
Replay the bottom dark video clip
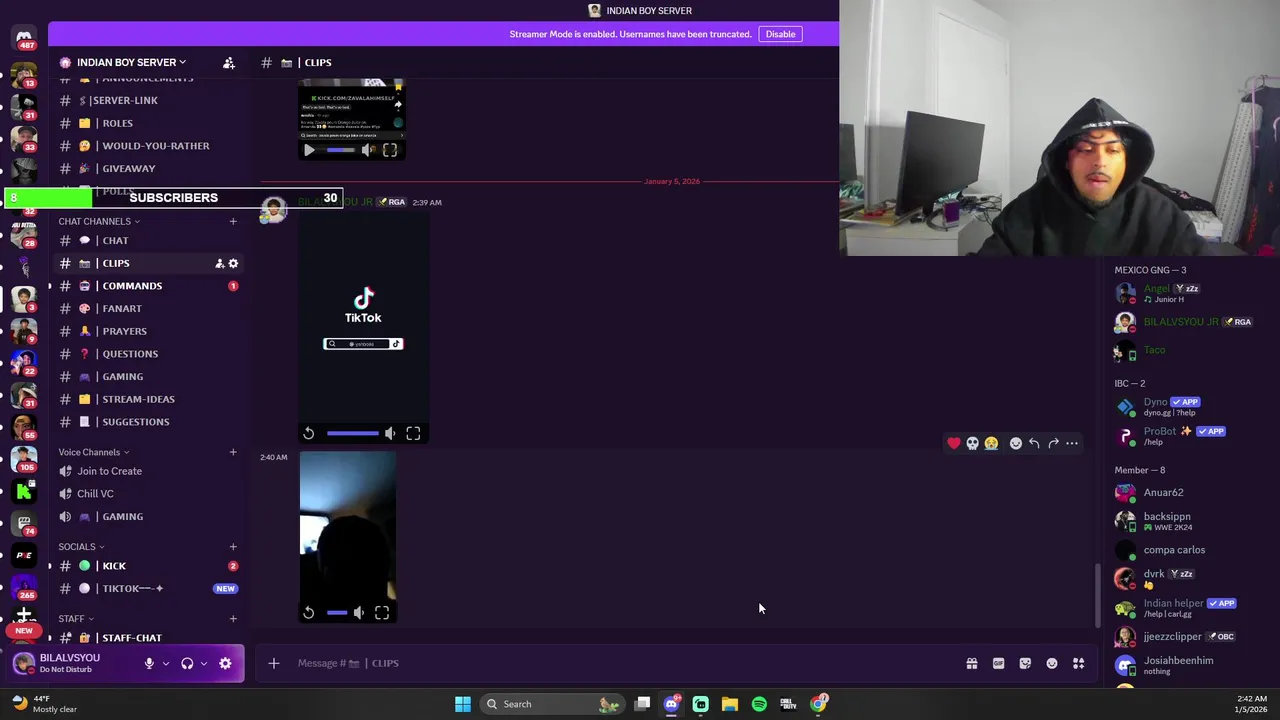click(309, 613)
